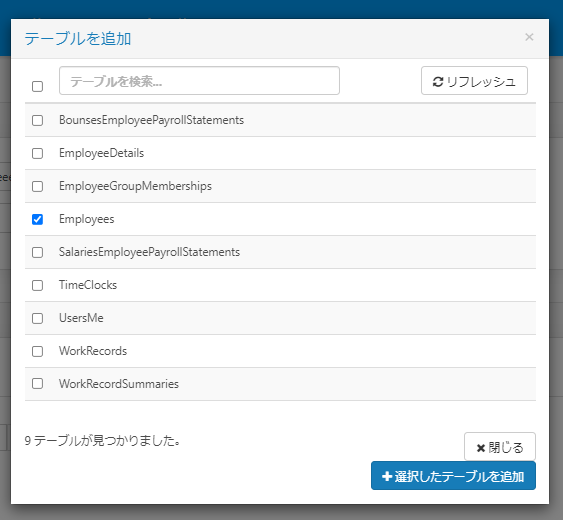Check the SalariesEmployeePayrollStatements checkbox
563x520 pixels.
pos(37,252)
